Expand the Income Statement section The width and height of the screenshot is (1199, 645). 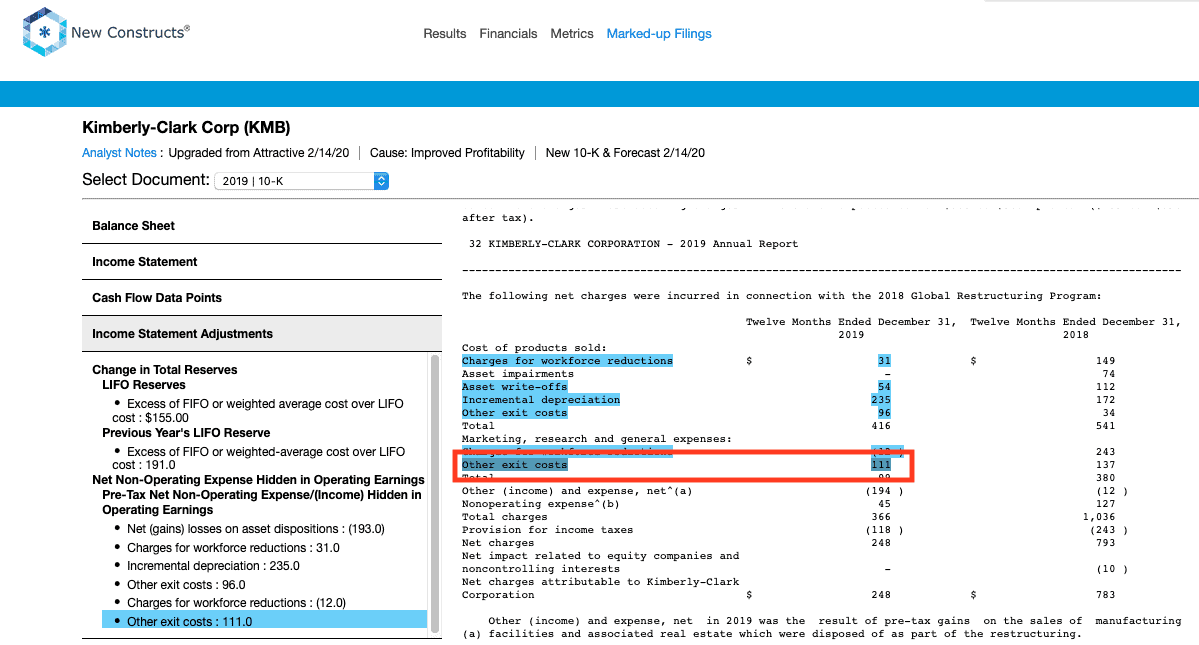click(x=262, y=262)
